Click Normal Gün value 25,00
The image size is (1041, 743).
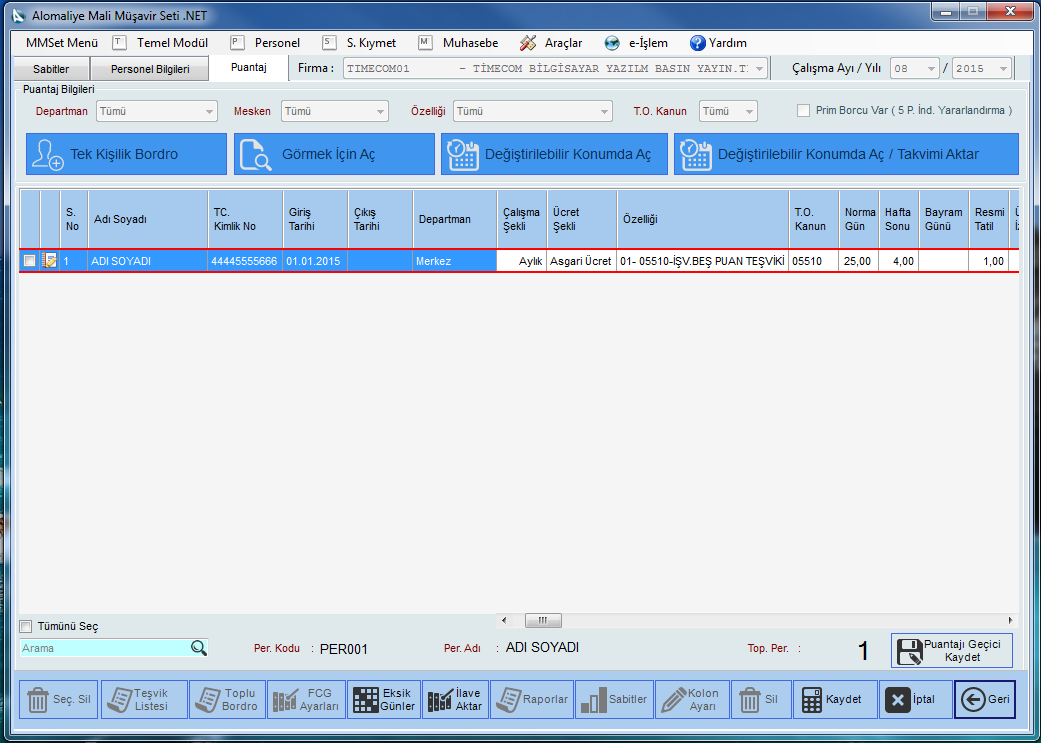click(x=859, y=261)
